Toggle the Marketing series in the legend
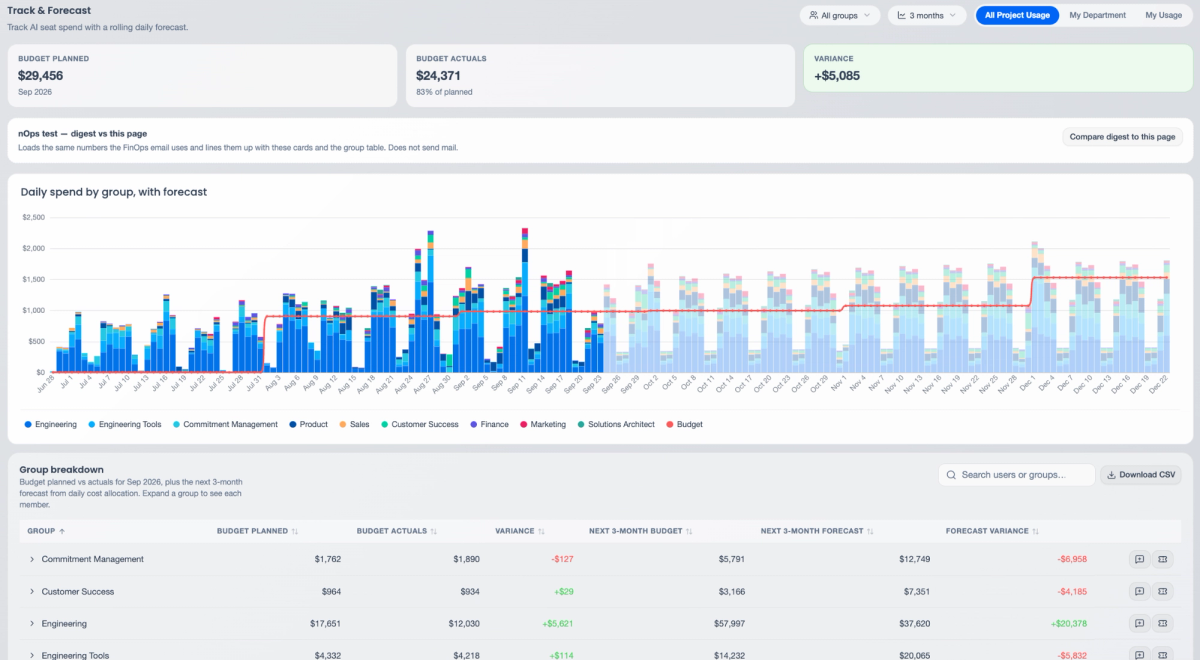1200x660 pixels. click(x=543, y=424)
